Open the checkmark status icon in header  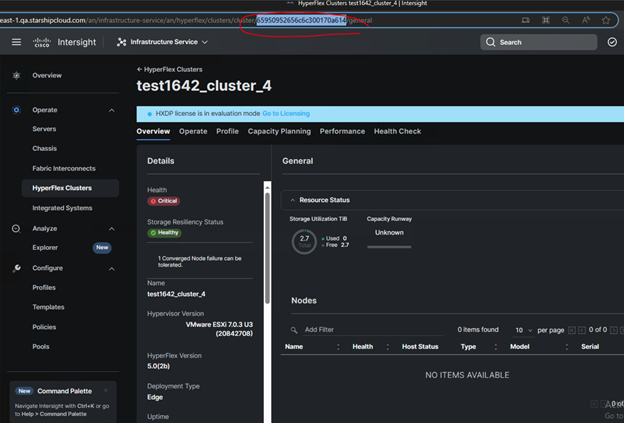[x=612, y=42]
